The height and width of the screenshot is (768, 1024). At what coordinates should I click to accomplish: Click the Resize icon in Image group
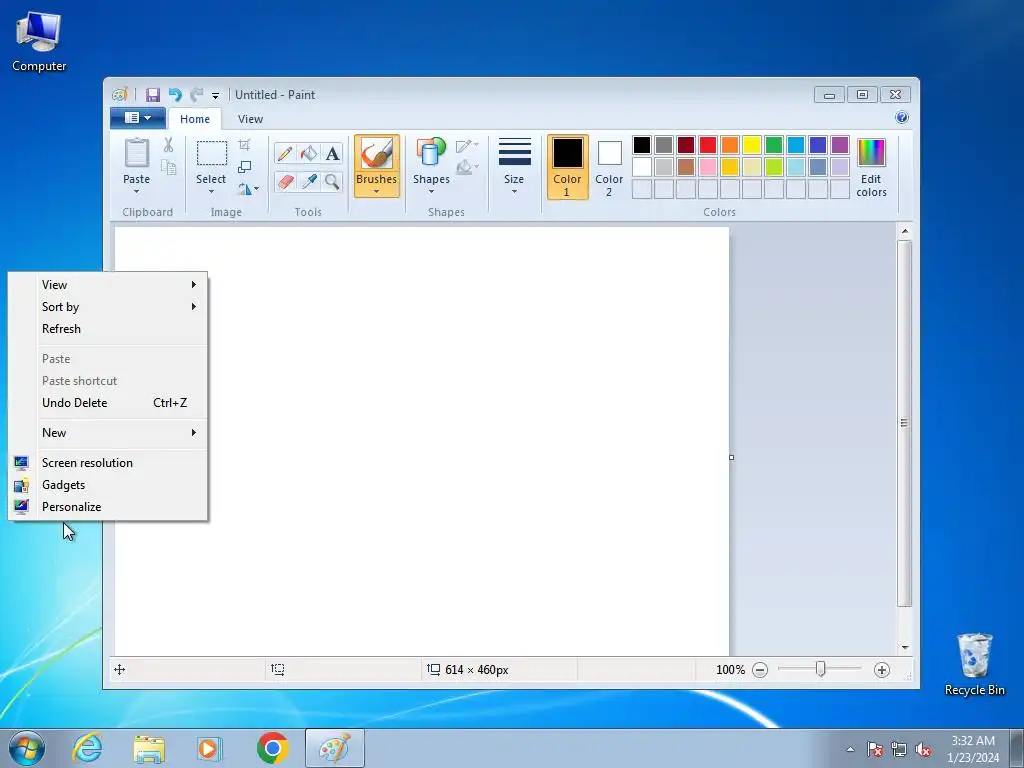(244, 167)
